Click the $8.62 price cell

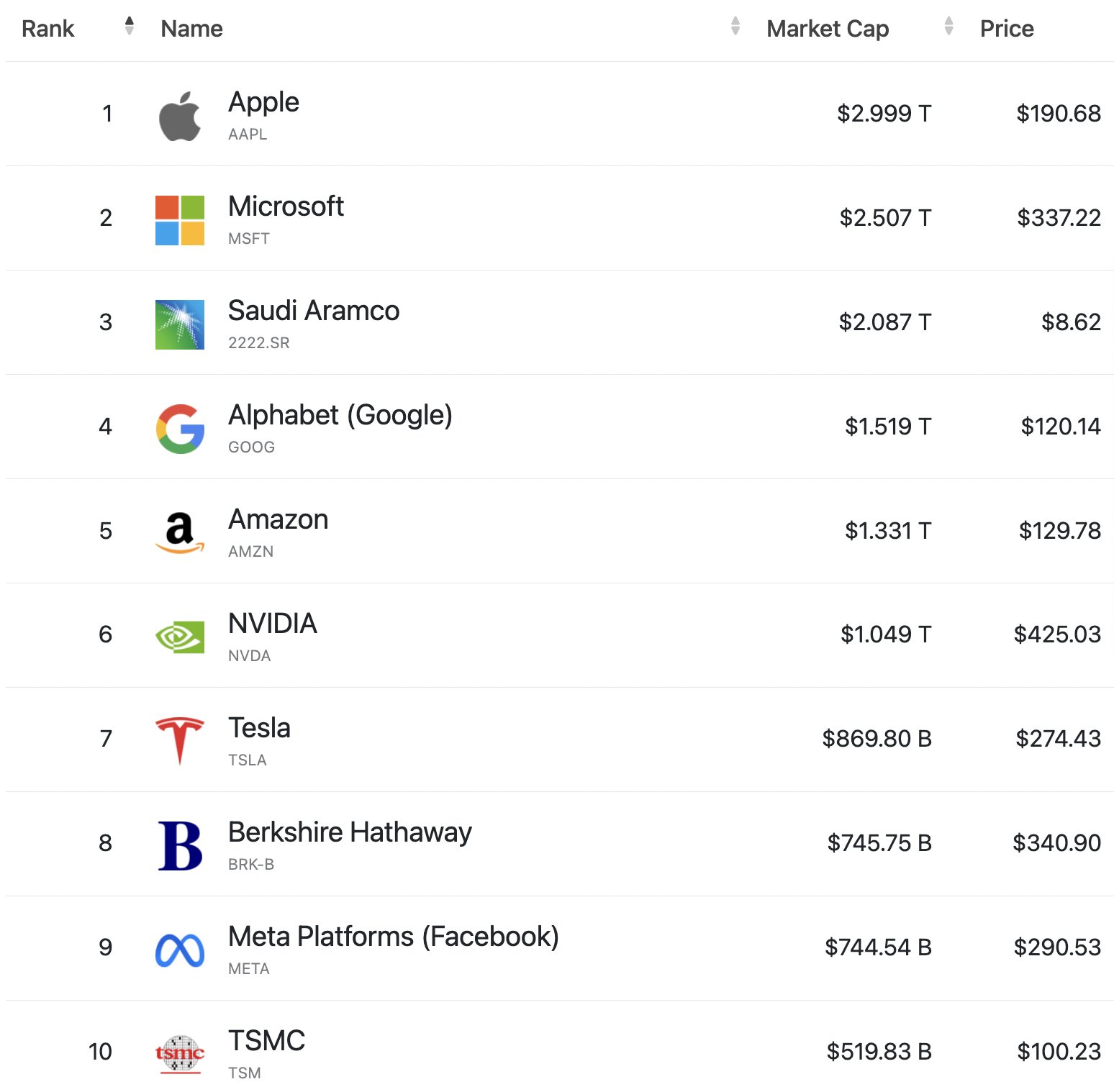pos(1072,322)
